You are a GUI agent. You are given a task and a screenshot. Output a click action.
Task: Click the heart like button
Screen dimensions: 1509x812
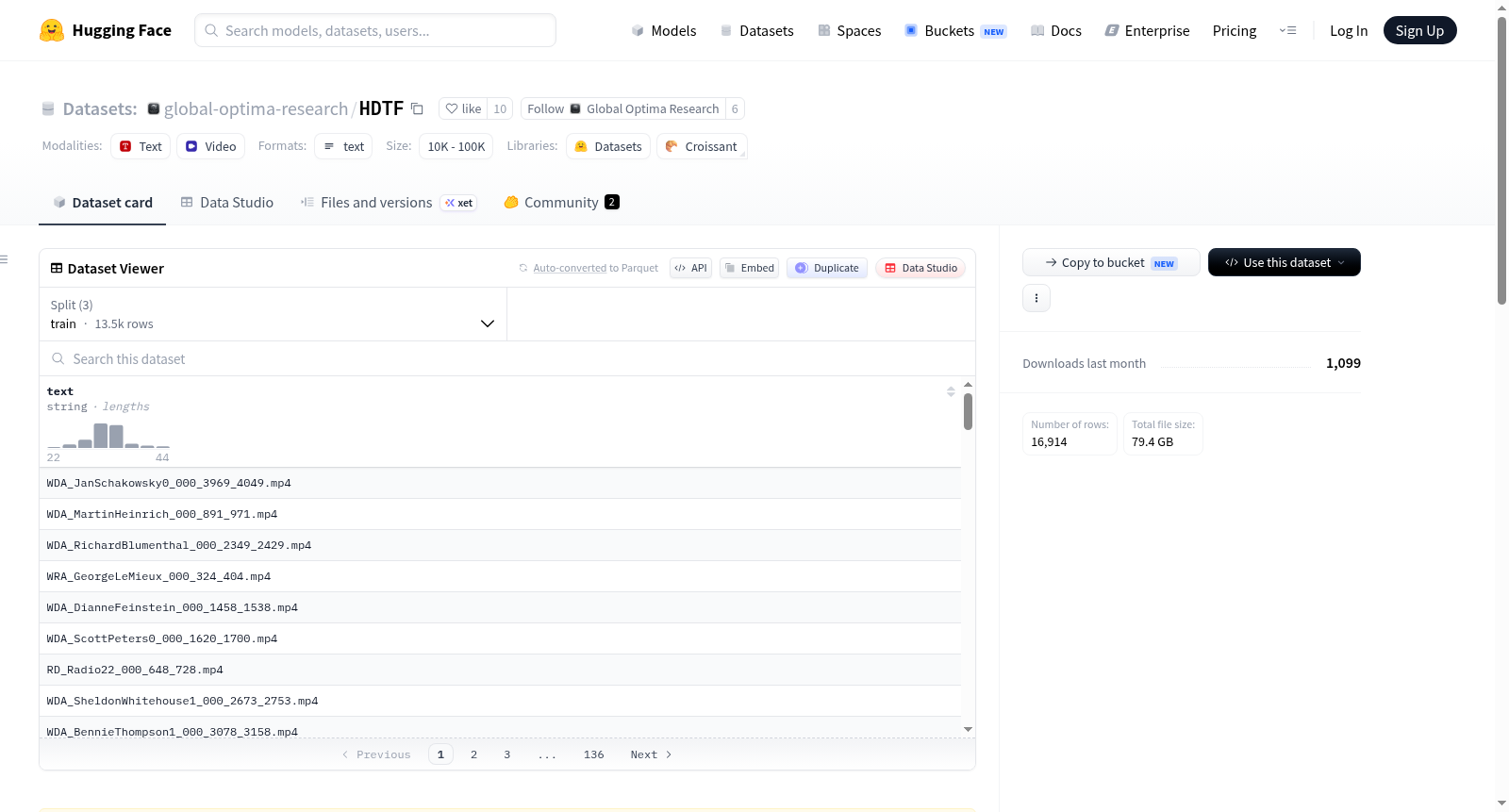(x=463, y=108)
